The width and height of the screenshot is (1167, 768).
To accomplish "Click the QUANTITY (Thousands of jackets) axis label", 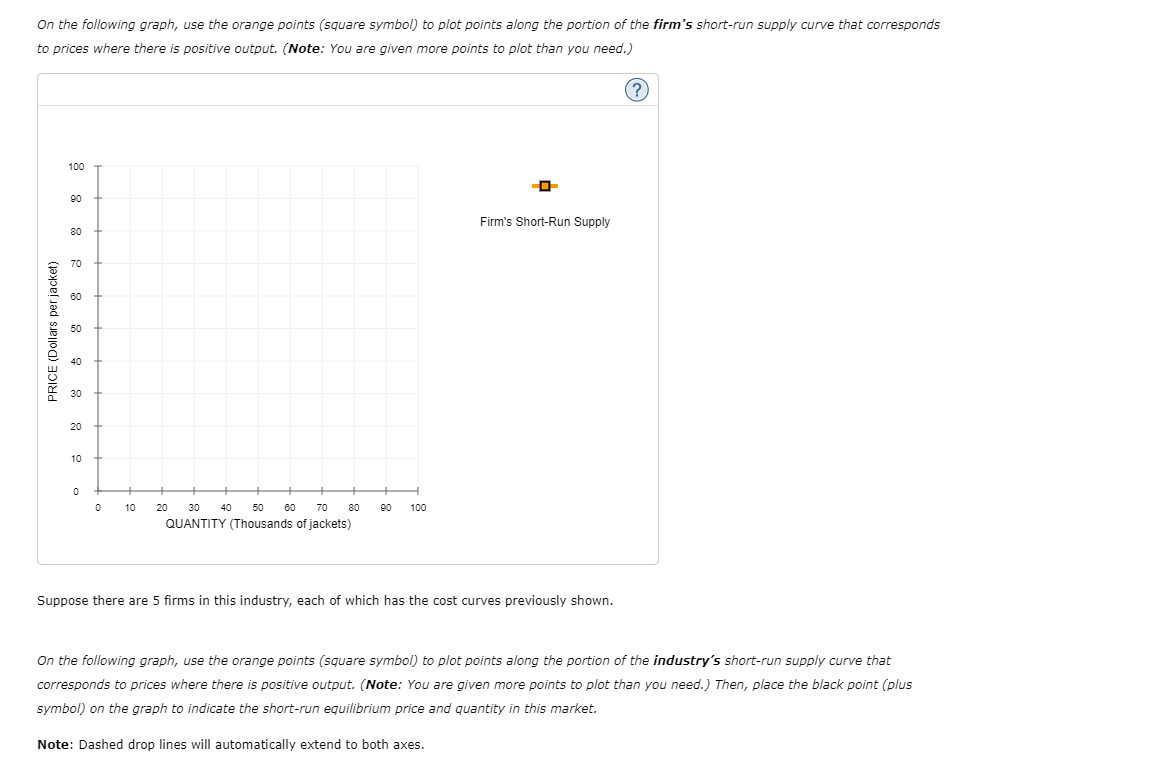I will 257,522.
